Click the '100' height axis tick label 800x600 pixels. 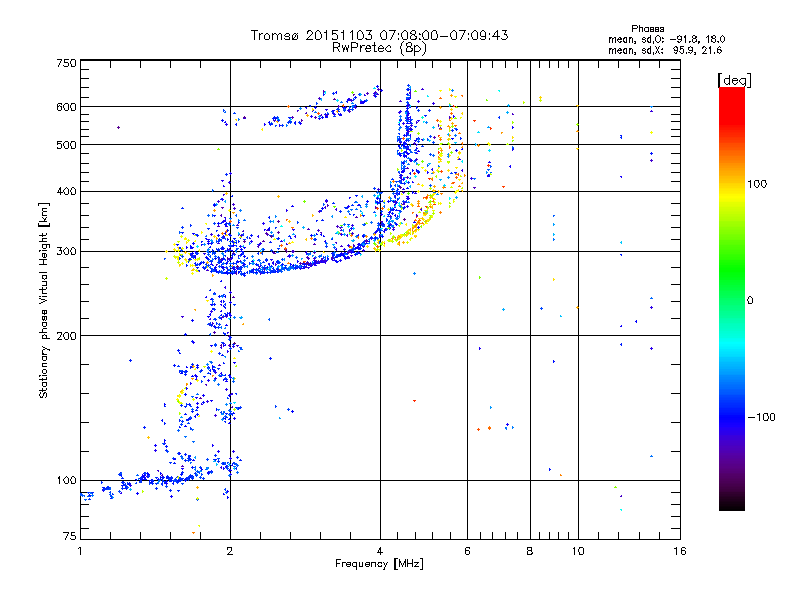tap(66, 481)
